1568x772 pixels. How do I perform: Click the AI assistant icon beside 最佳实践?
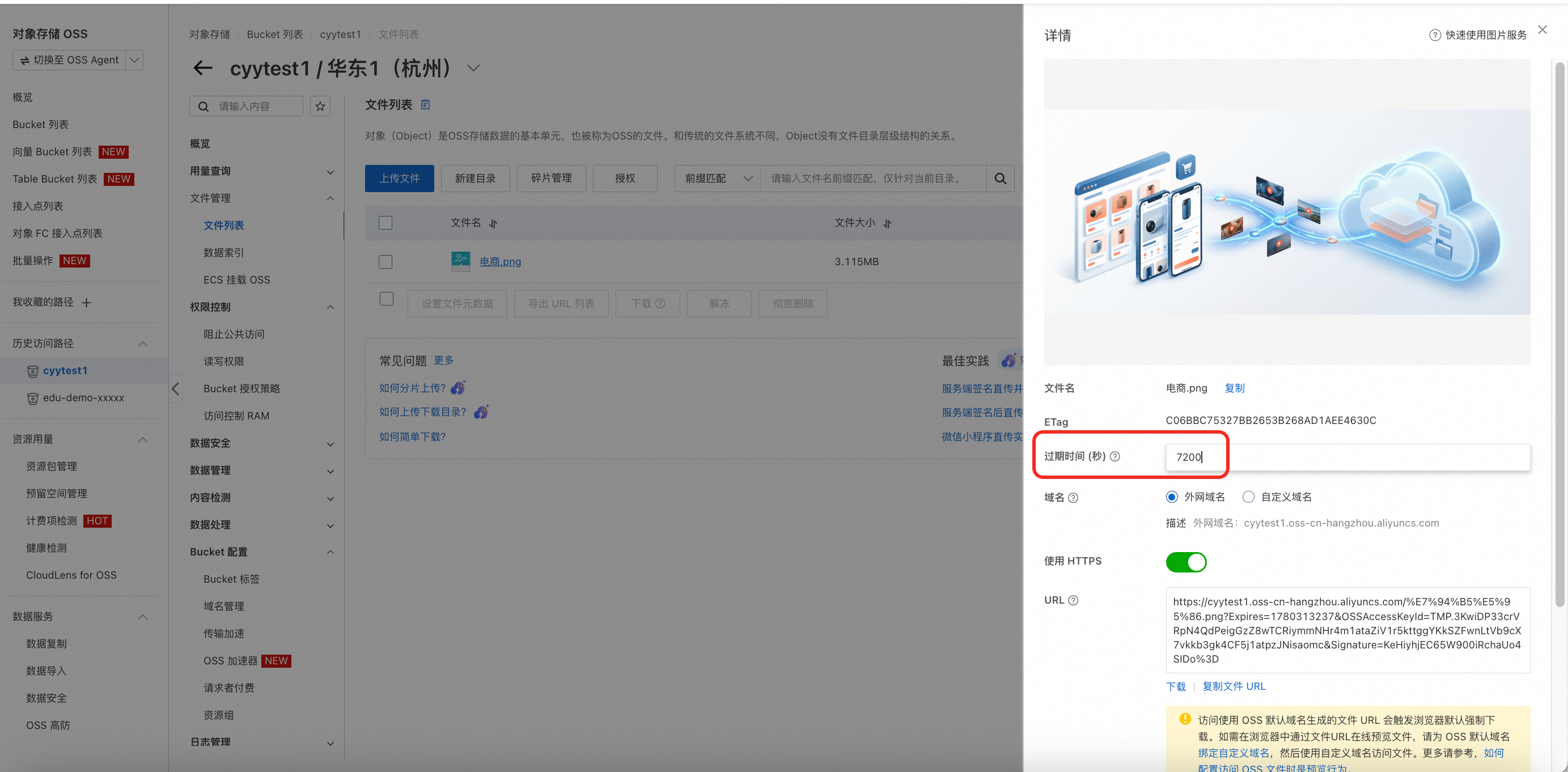(x=1008, y=360)
